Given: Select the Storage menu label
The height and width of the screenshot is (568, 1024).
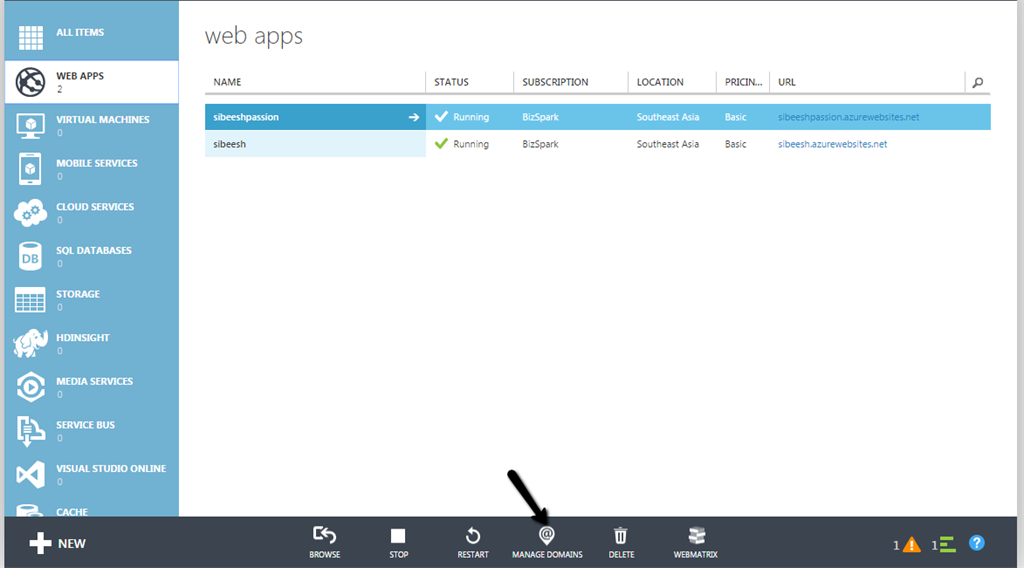Looking at the screenshot, I should tap(78, 294).
